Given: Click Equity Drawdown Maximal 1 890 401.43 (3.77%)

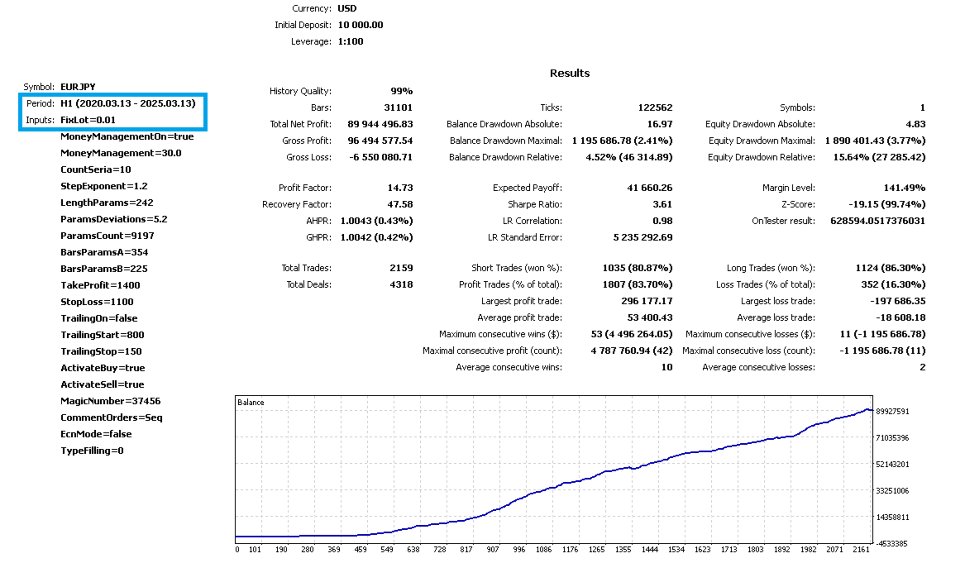Looking at the screenshot, I should [875, 141].
